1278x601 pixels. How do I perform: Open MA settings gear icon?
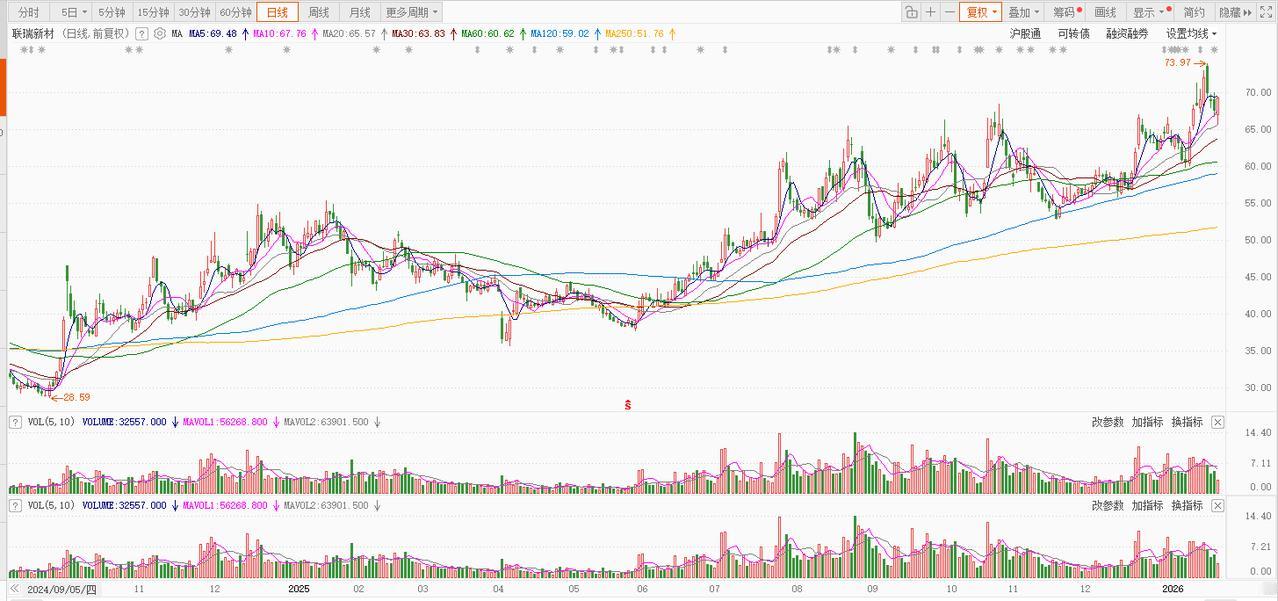click(160, 33)
